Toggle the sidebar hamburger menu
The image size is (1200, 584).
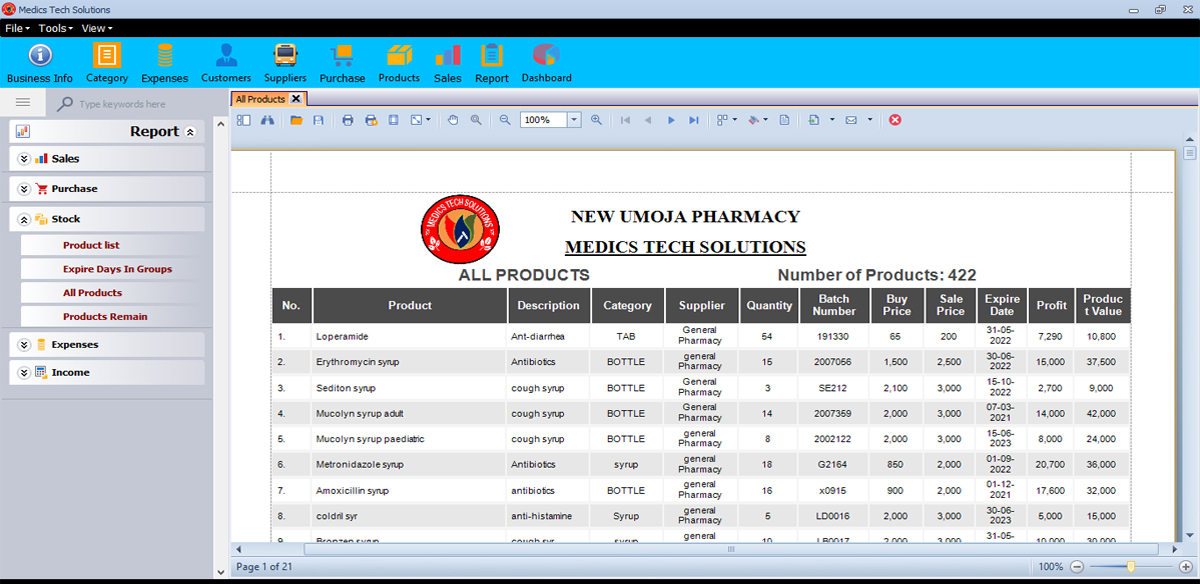pyautogui.click(x=23, y=103)
